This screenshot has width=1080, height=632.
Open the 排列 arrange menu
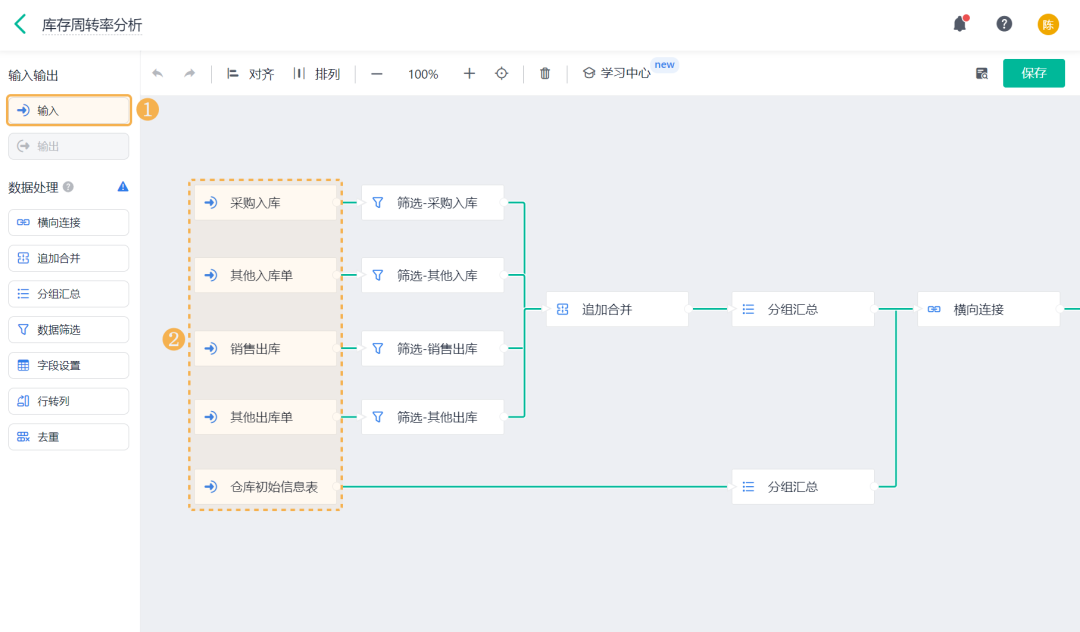click(x=317, y=74)
